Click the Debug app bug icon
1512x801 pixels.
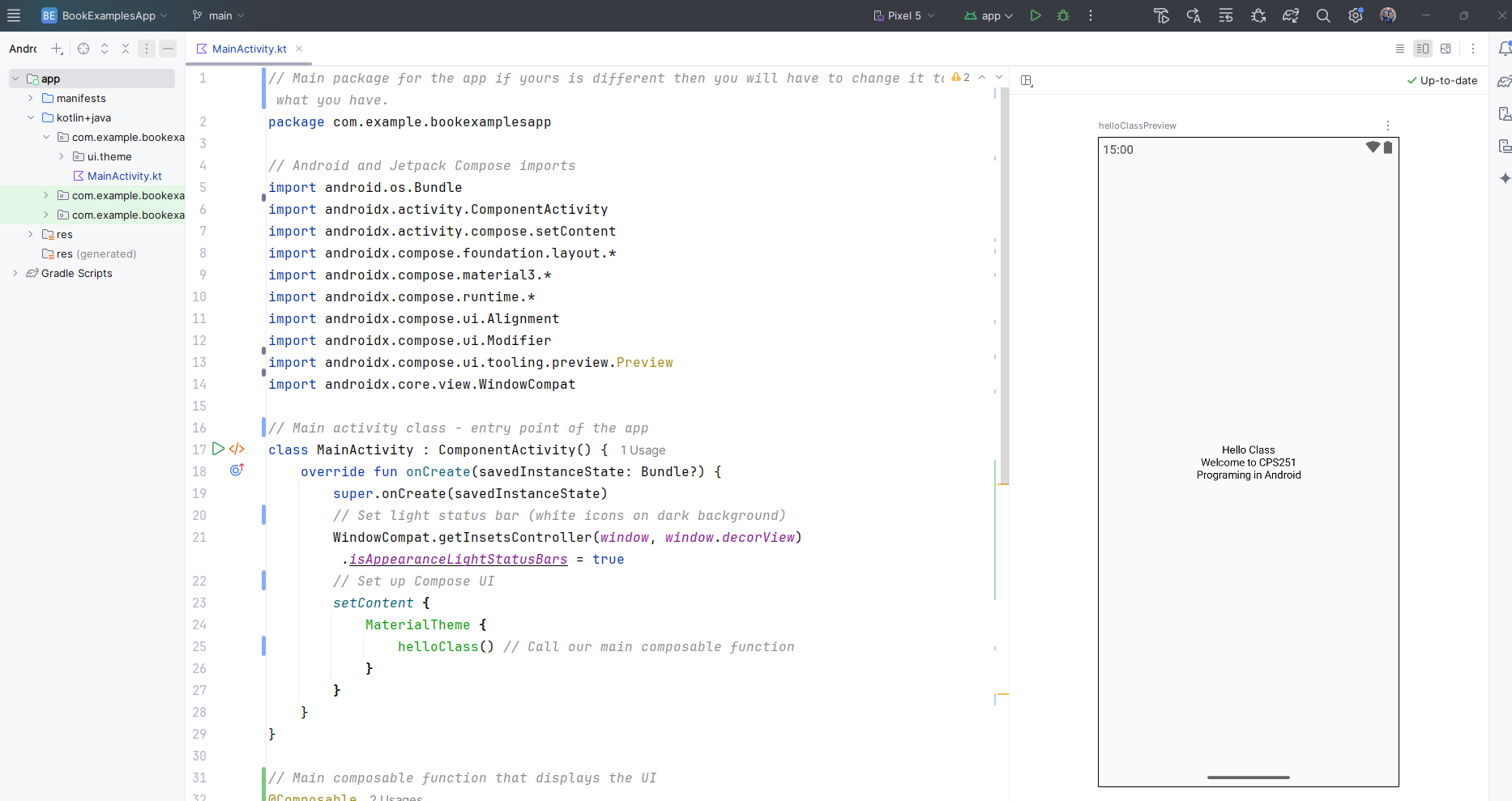click(1063, 15)
